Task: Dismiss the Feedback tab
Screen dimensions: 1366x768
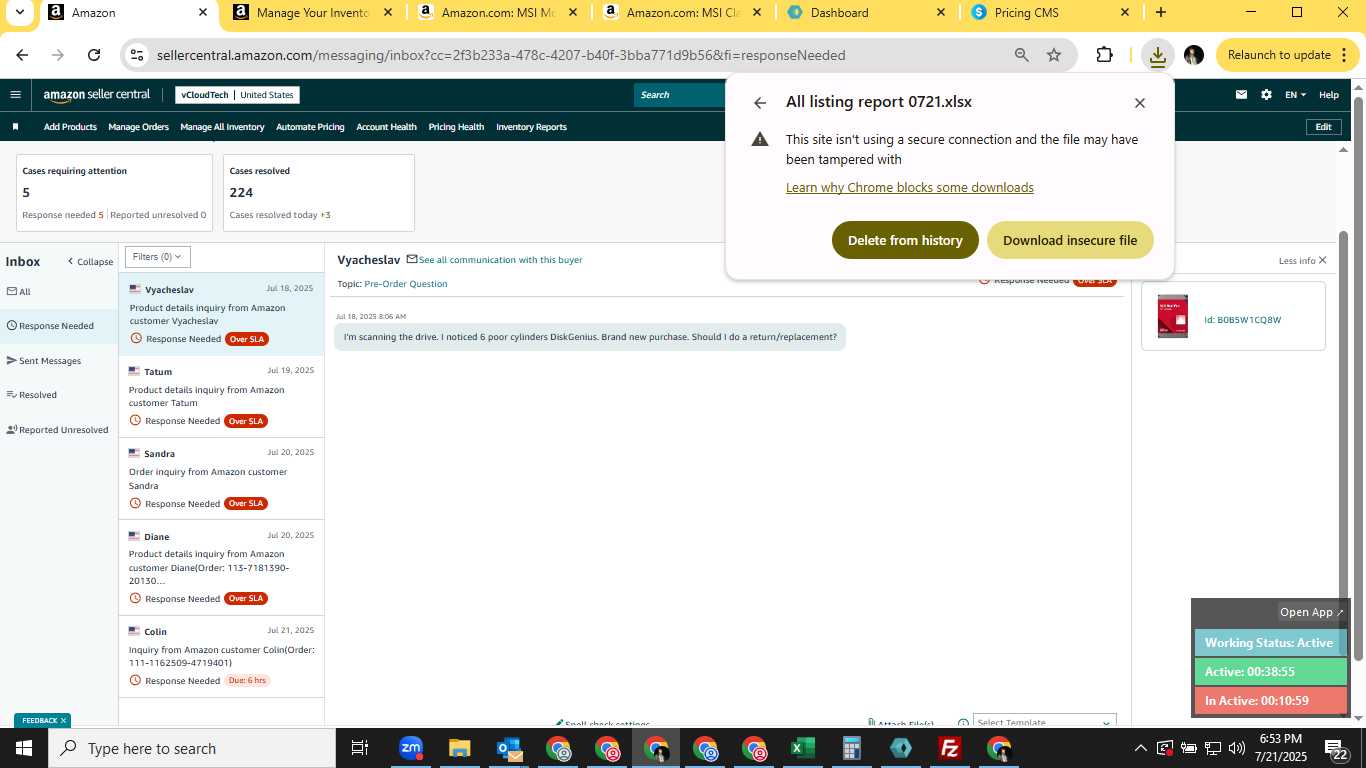Action: click(x=63, y=720)
